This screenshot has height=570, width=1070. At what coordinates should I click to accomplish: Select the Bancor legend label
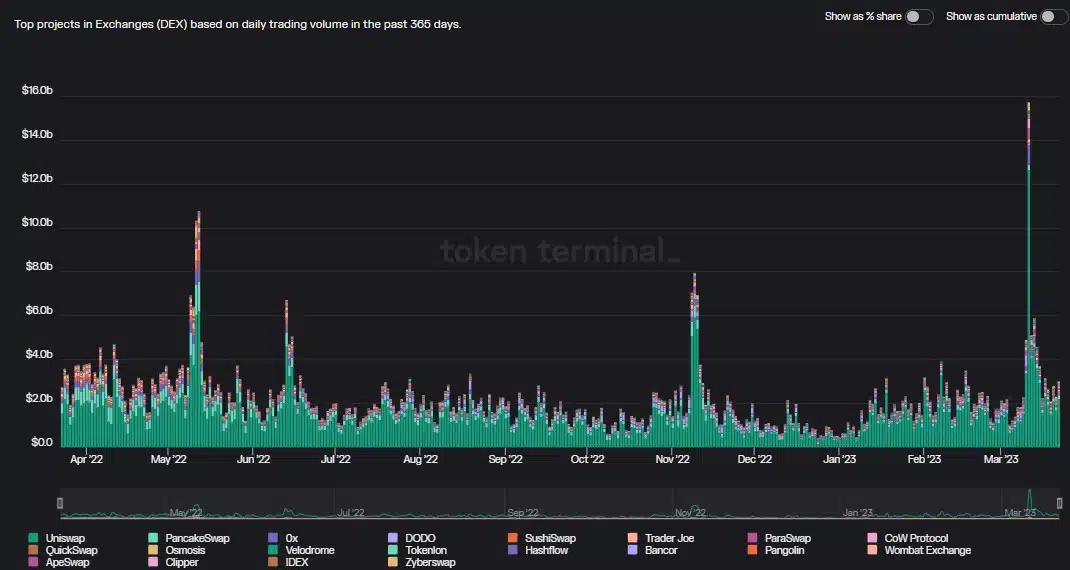pos(661,550)
